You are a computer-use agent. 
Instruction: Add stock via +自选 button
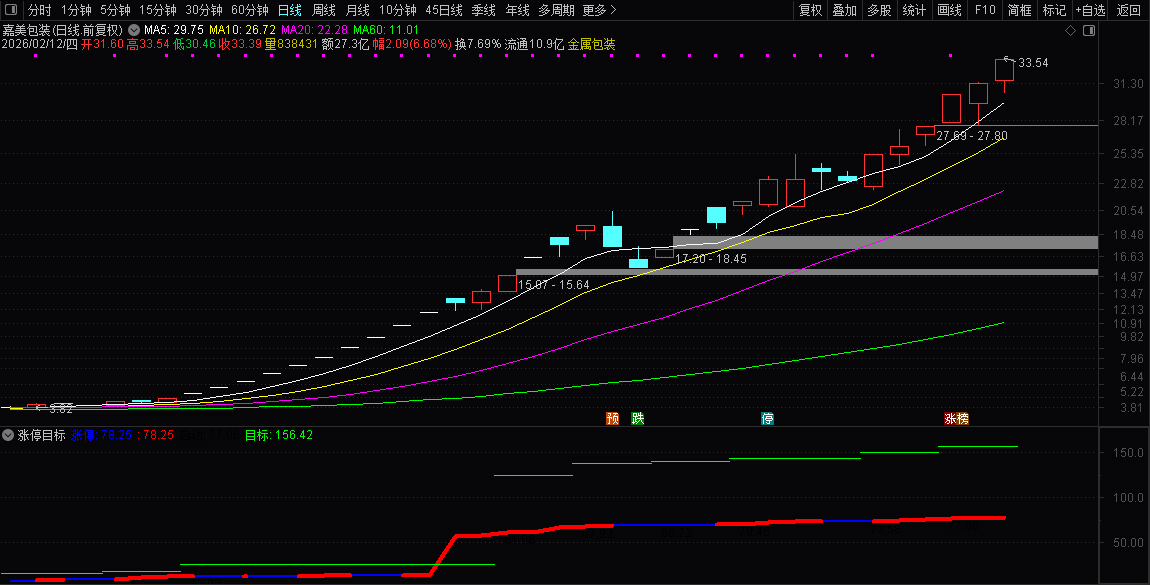point(1090,10)
